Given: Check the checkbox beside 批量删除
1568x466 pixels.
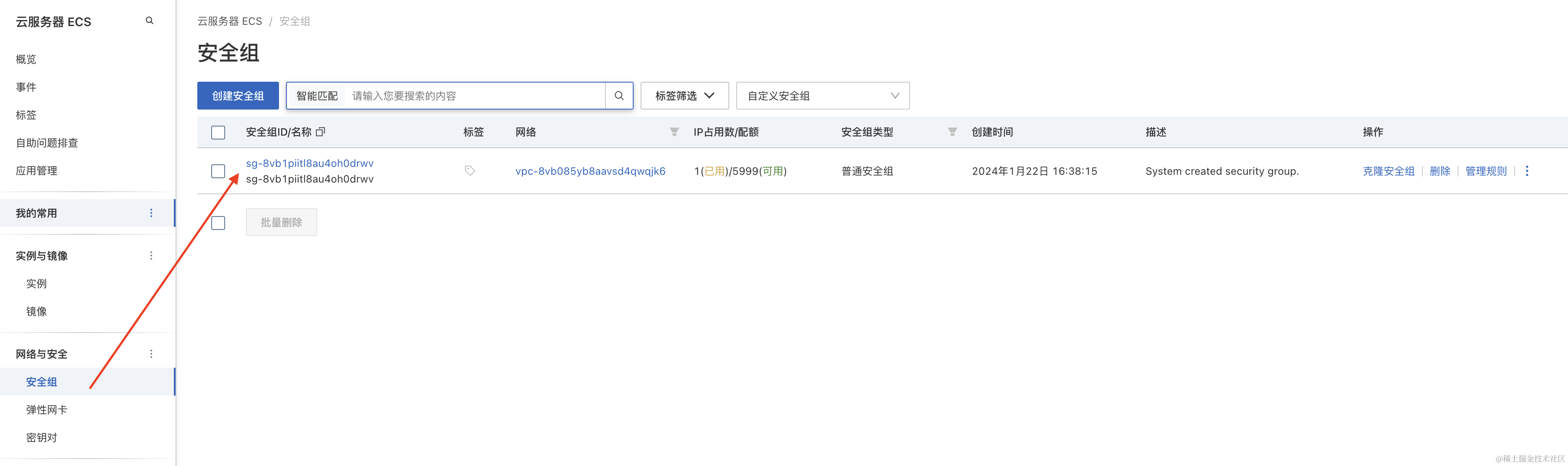Looking at the screenshot, I should [x=218, y=222].
